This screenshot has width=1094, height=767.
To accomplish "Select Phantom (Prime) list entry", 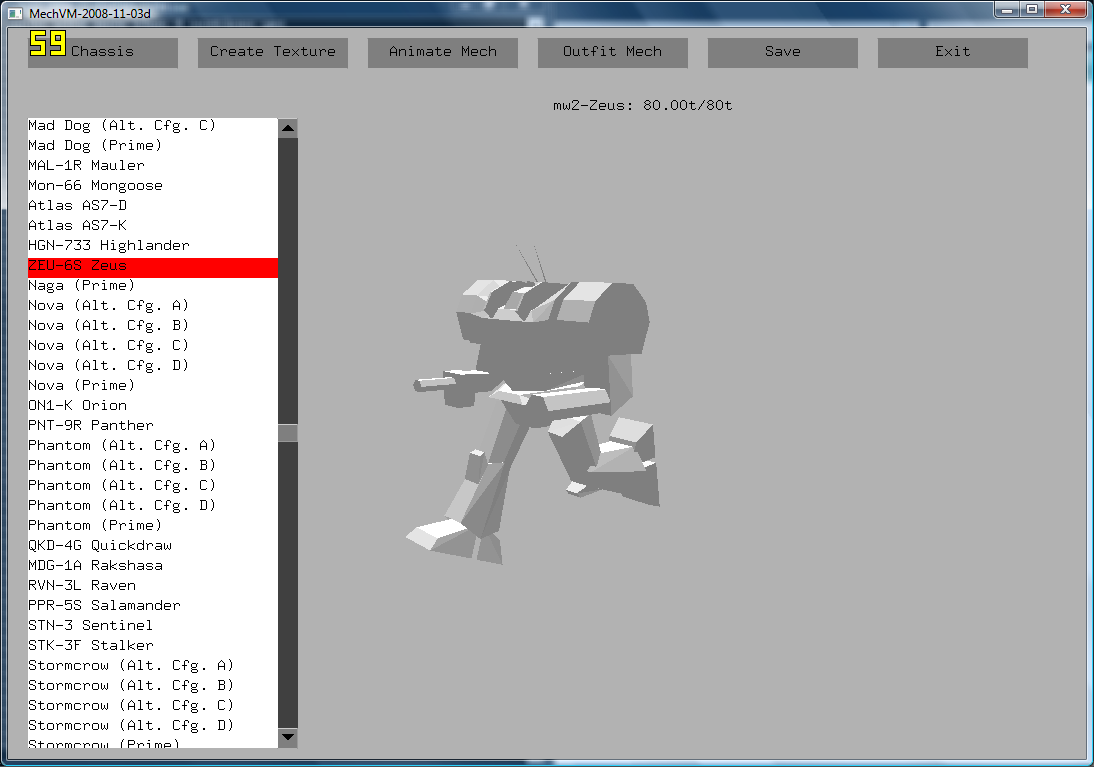I will 94,525.
